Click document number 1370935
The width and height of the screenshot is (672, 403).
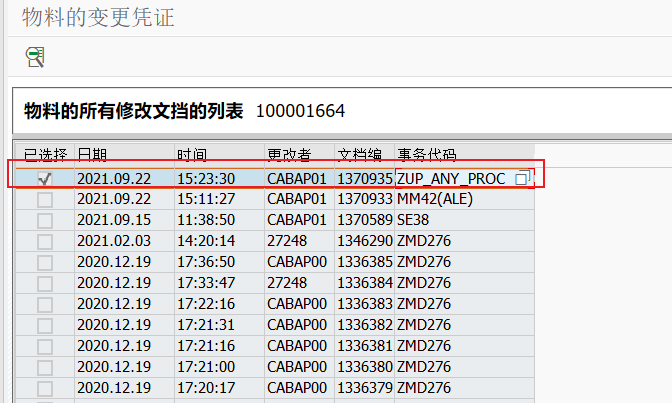pos(365,178)
